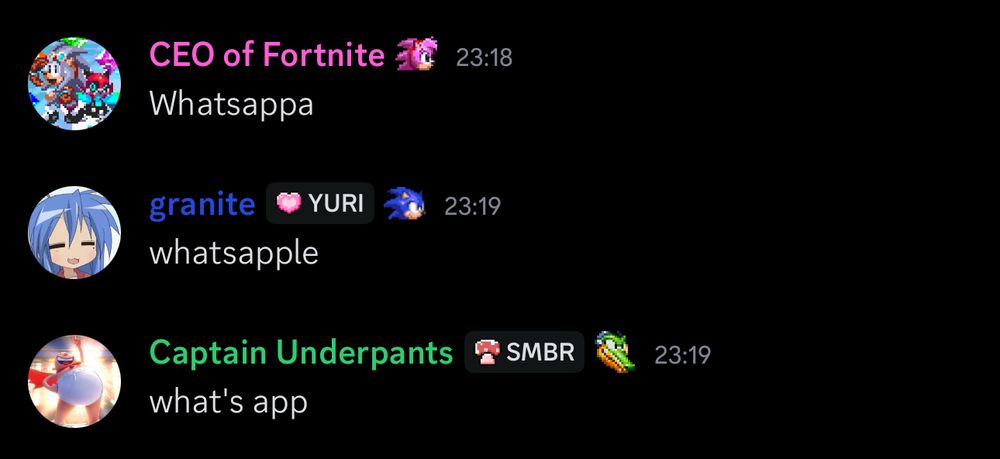
Task: Open the SMBR server tag badge
Action: 524,352
